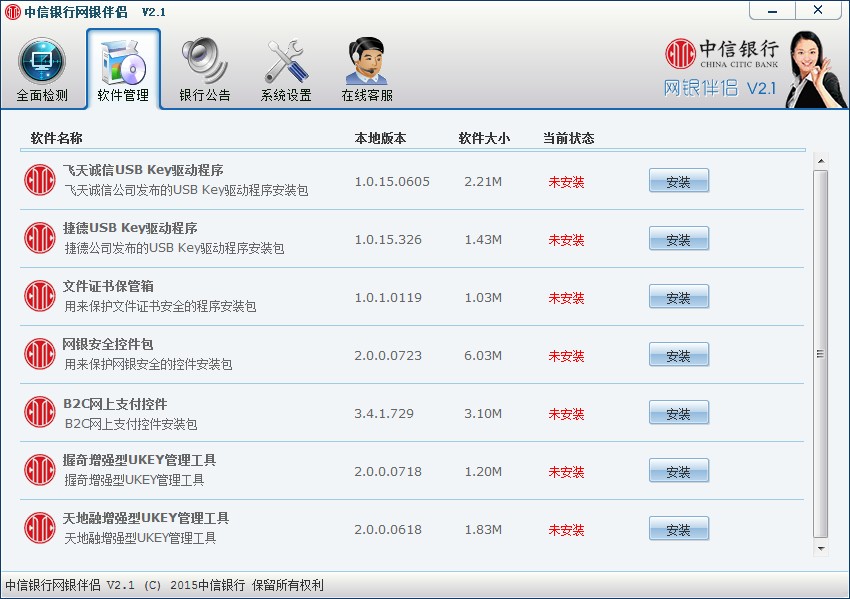Viewport: 850px width, 599px height.
Task: Click the 软件大小 column header
Action: [484, 138]
